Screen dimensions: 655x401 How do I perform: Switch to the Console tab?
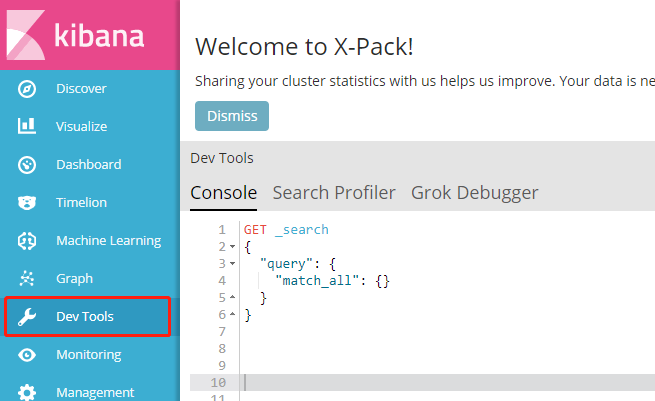click(x=223, y=193)
